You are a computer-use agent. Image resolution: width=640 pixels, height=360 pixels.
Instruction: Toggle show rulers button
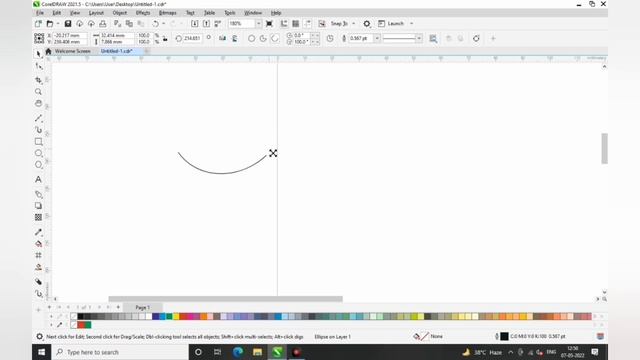point(284,24)
